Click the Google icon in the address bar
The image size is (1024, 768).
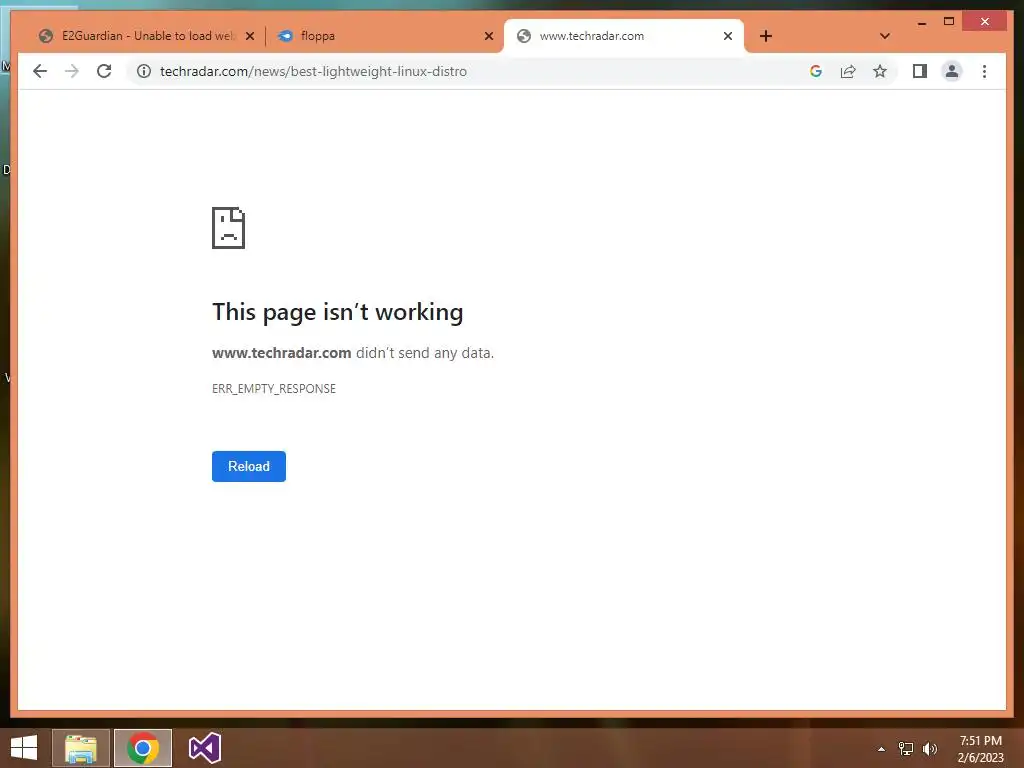[x=816, y=71]
